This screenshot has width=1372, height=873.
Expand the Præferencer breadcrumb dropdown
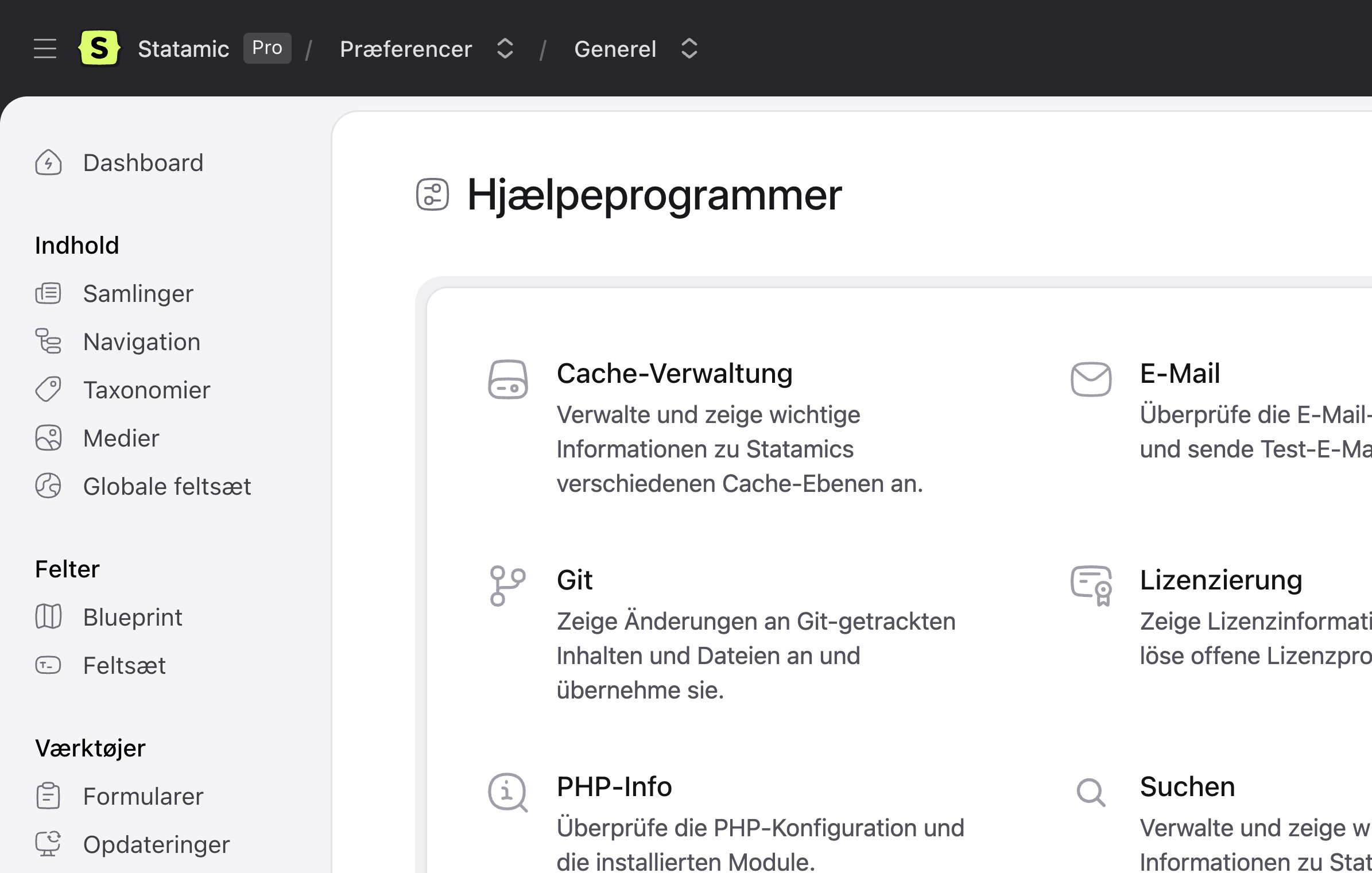pos(505,49)
